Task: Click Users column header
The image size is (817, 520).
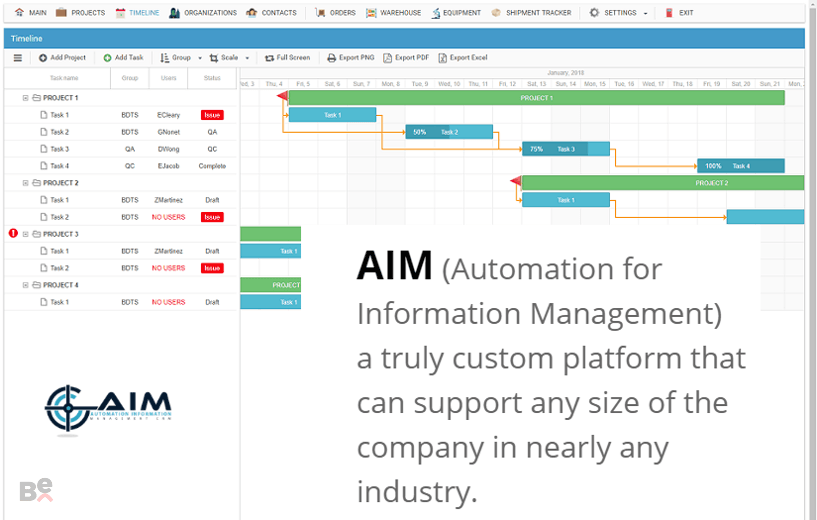Action: [168, 78]
